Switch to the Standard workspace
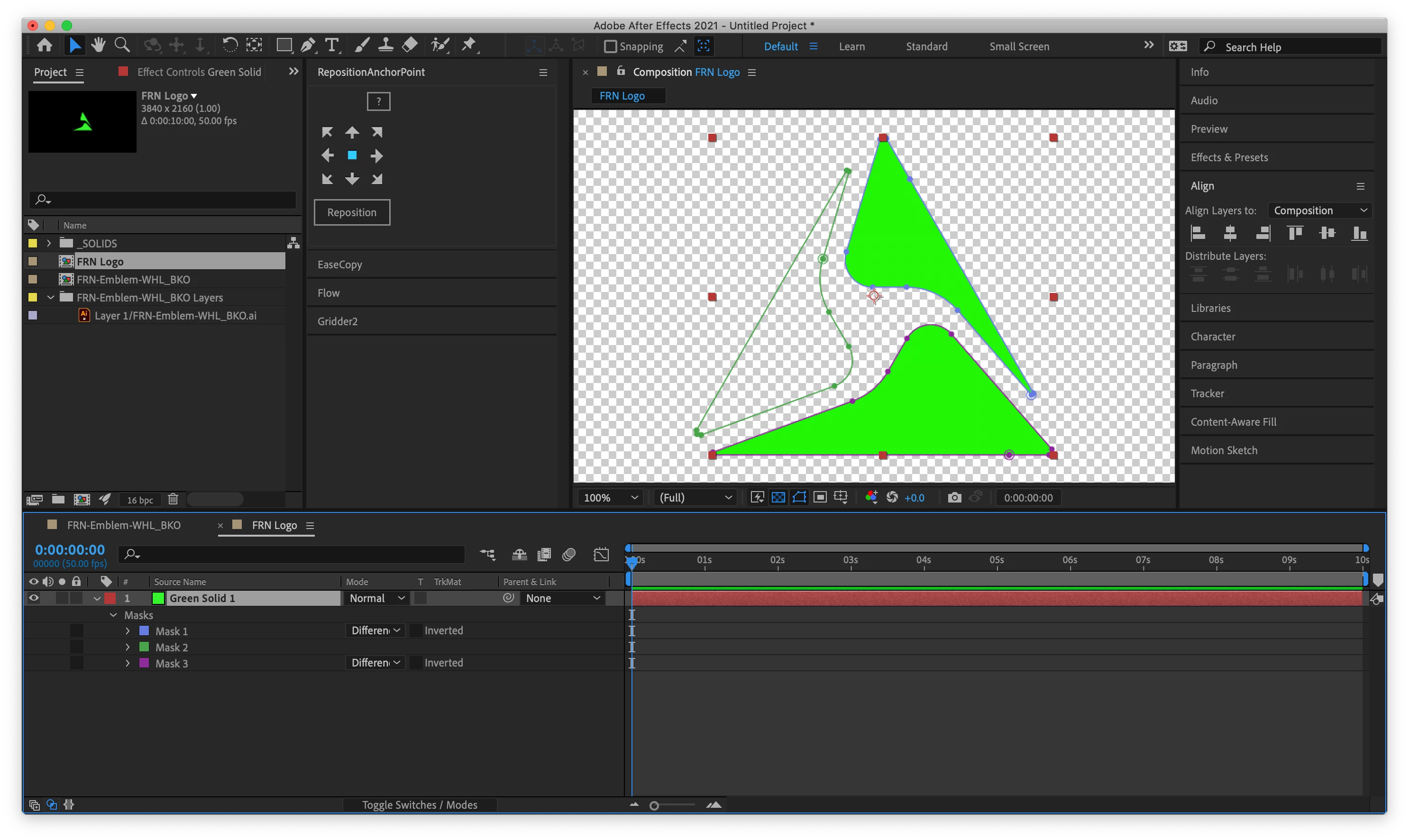The width and height of the screenshot is (1409, 840). pos(926,46)
